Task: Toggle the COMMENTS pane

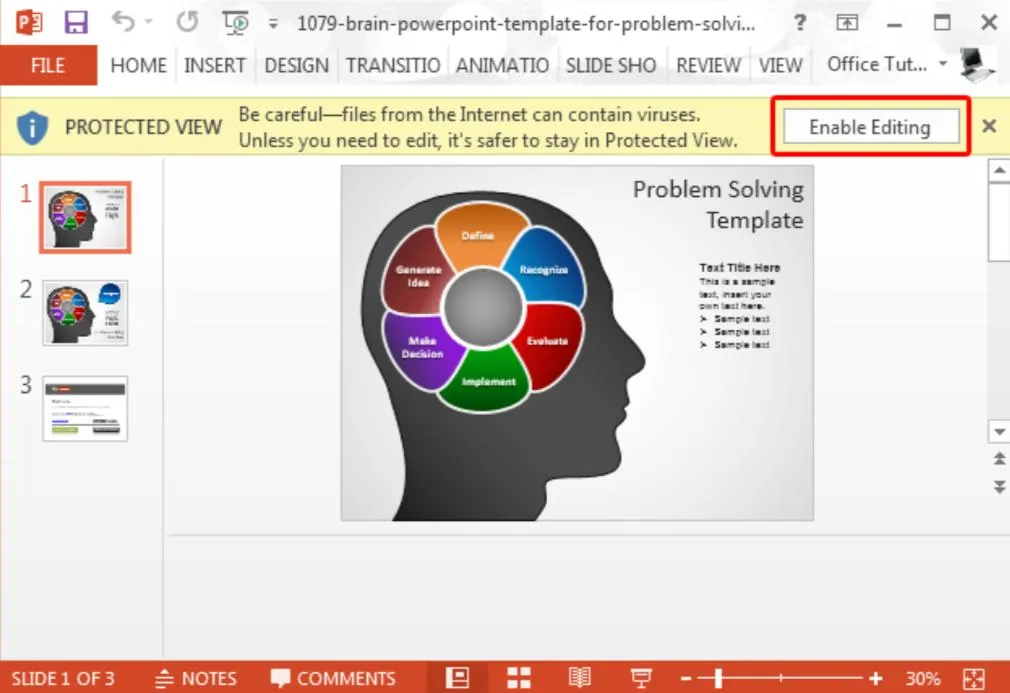Action: click(x=333, y=679)
